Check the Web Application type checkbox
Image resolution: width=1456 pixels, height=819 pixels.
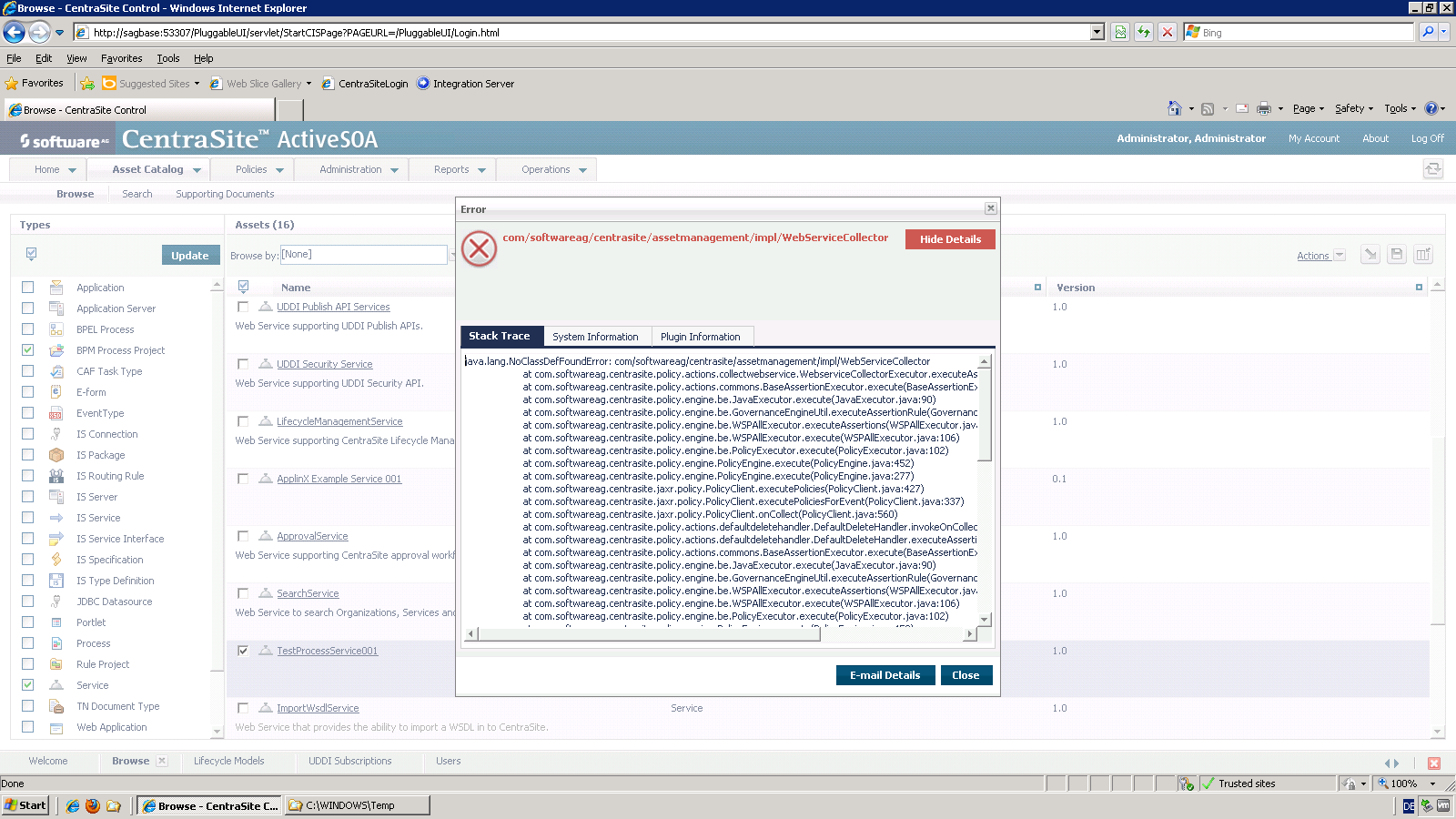tap(28, 727)
